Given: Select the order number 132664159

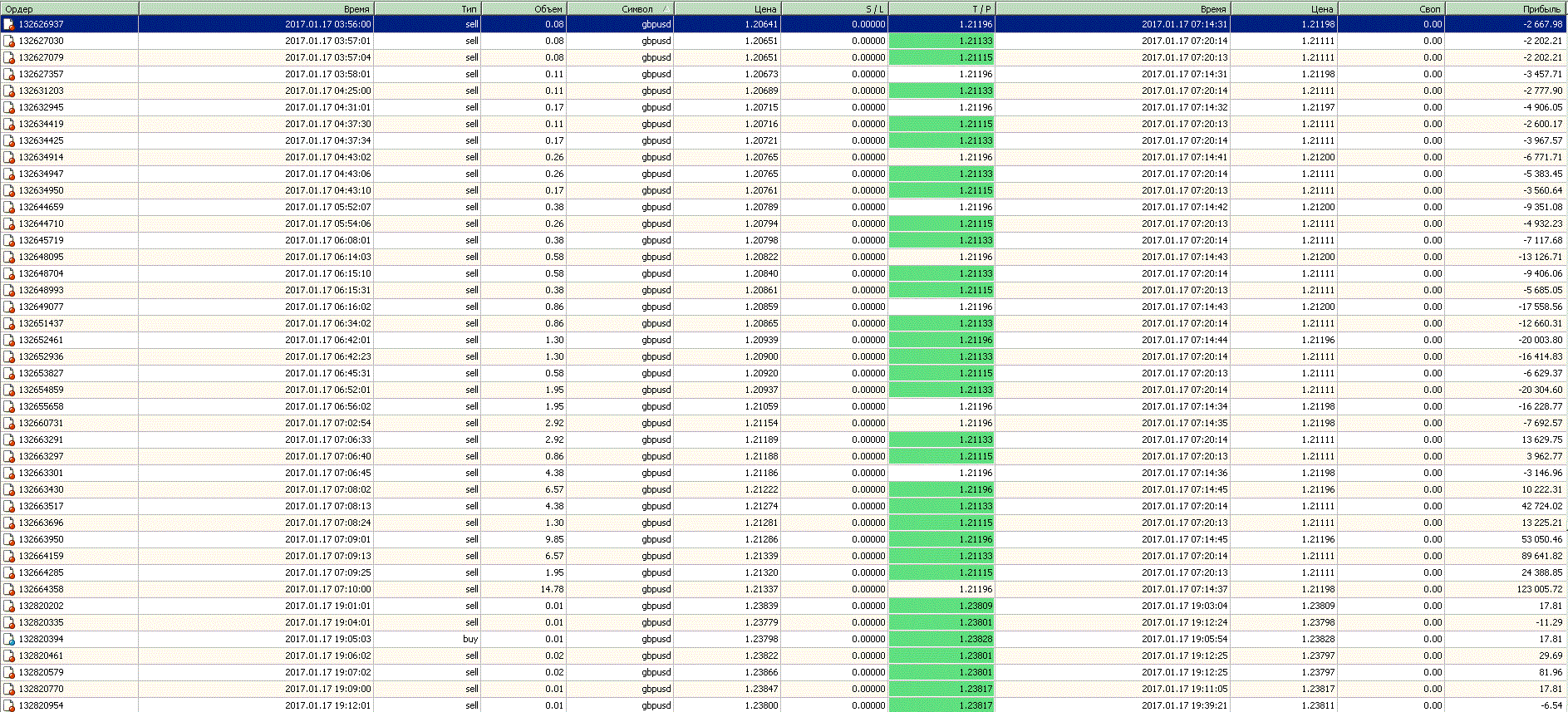Looking at the screenshot, I should click(x=41, y=556).
